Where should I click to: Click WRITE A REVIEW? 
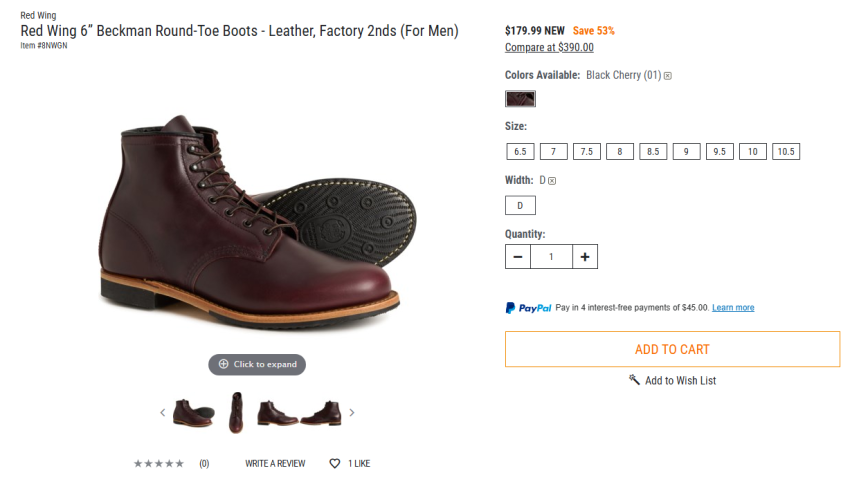tap(275, 464)
